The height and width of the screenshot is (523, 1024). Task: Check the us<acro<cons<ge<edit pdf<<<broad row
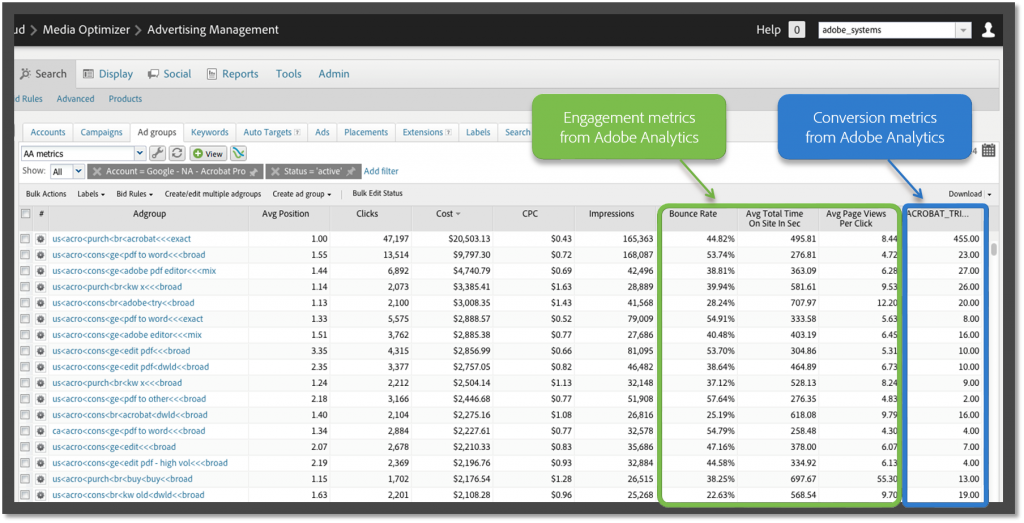pos(25,351)
